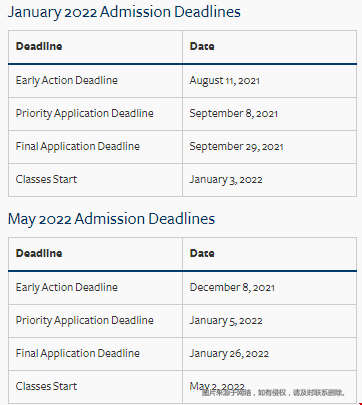The height and width of the screenshot is (405, 362).
Task: Select the Date column header in January table
Action: tap(202, 46)
